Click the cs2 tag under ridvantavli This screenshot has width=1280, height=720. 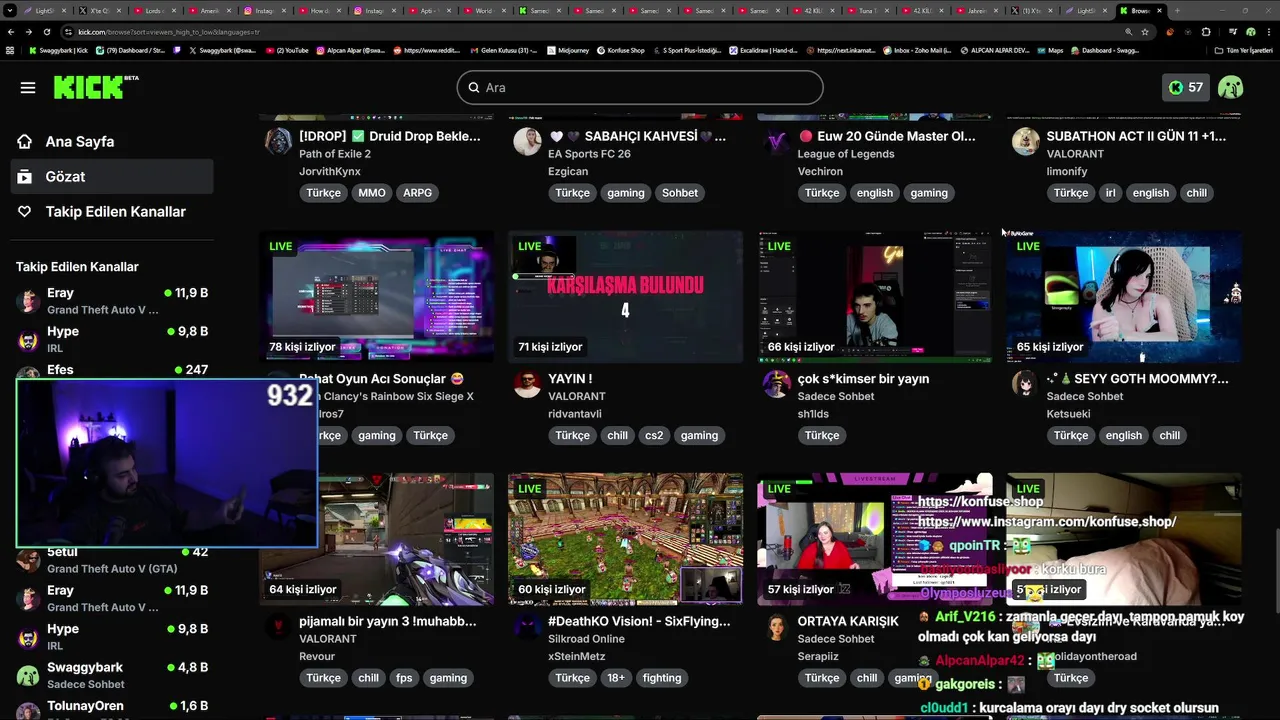[x=654, y=435]
